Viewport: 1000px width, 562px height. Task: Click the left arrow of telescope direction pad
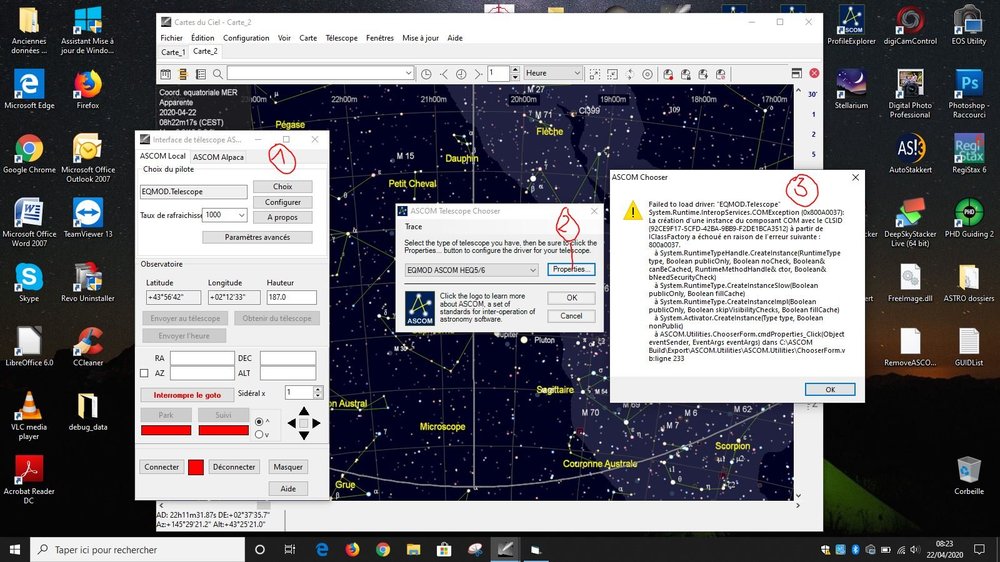click(292, 424)
